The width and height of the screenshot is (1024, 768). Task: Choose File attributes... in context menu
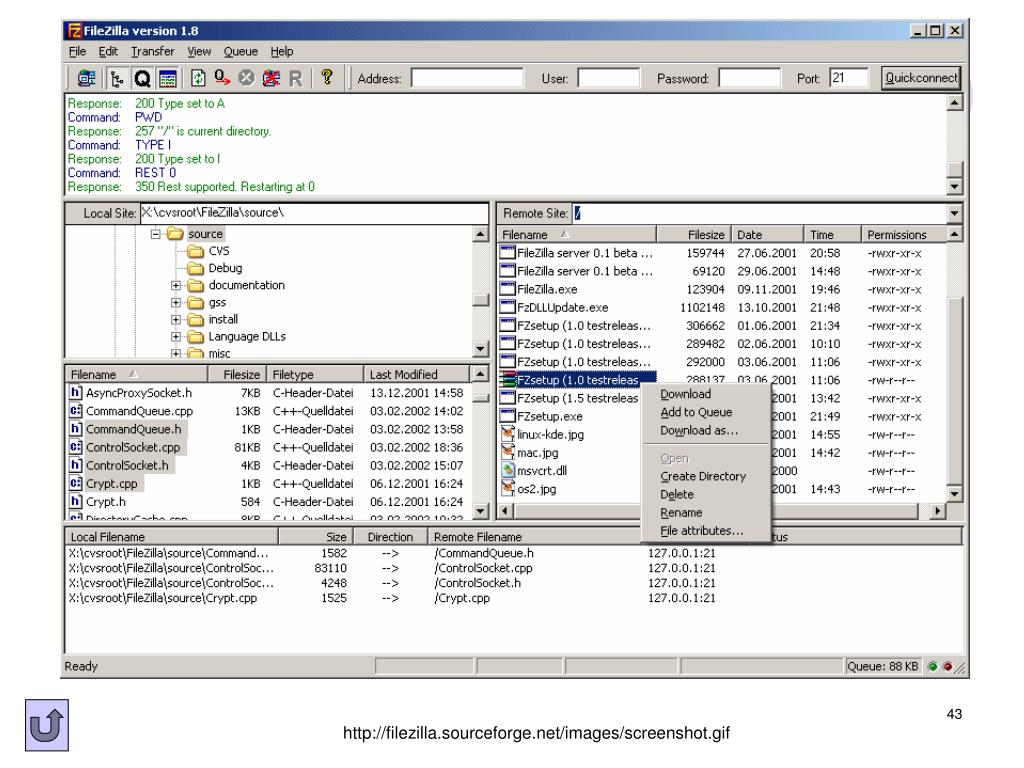coord(701,531)
